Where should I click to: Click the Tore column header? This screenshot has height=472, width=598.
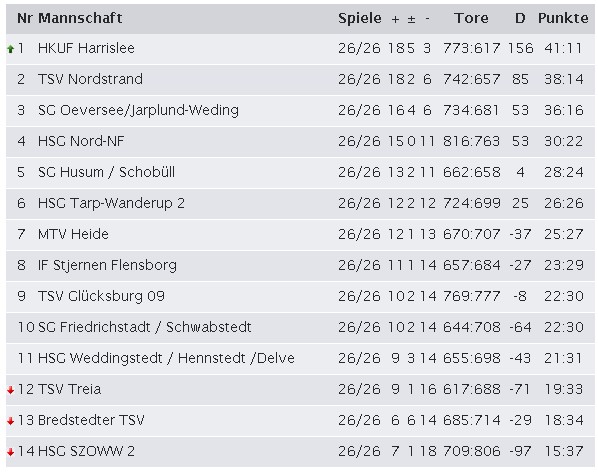click(x=471, y=18)
